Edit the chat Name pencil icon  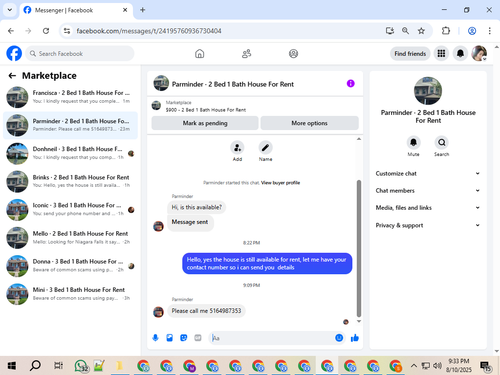265,148
